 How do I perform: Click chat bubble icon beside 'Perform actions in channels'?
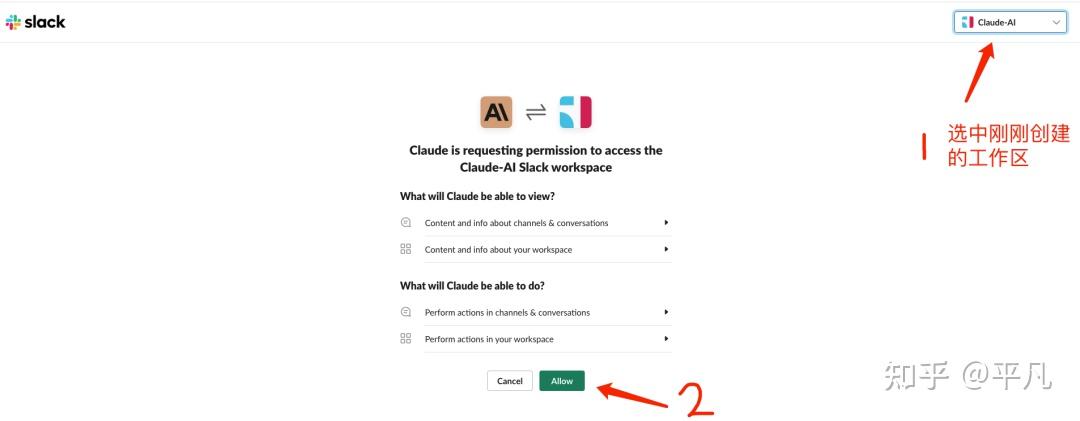(406, 312)
